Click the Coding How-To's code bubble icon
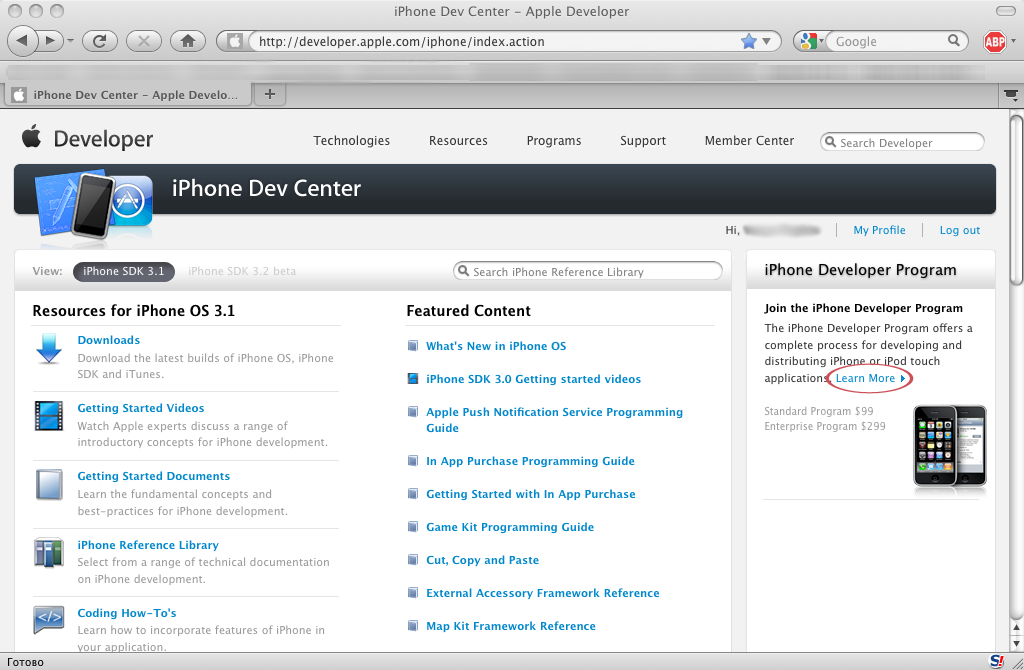Screen dimensions: 1024x670 click(x=49, y=619)
